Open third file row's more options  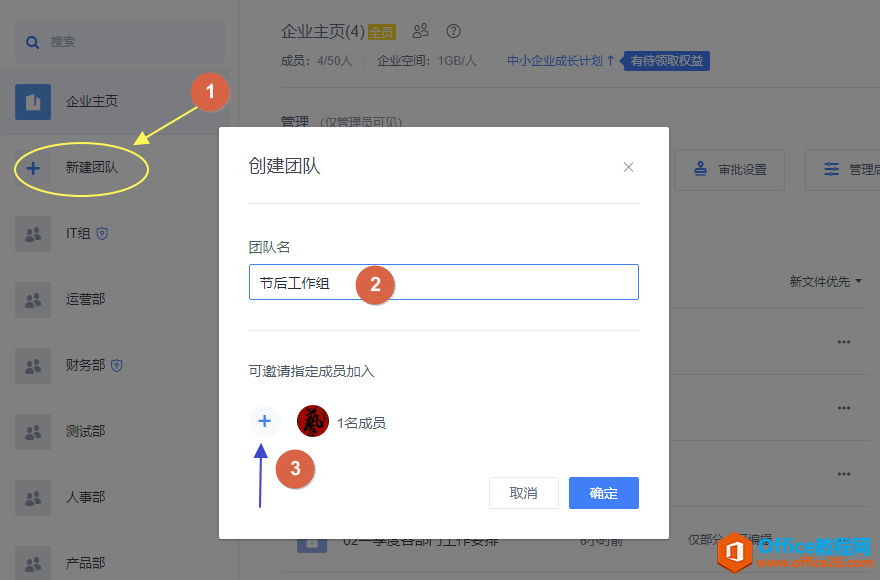(844, 474)
